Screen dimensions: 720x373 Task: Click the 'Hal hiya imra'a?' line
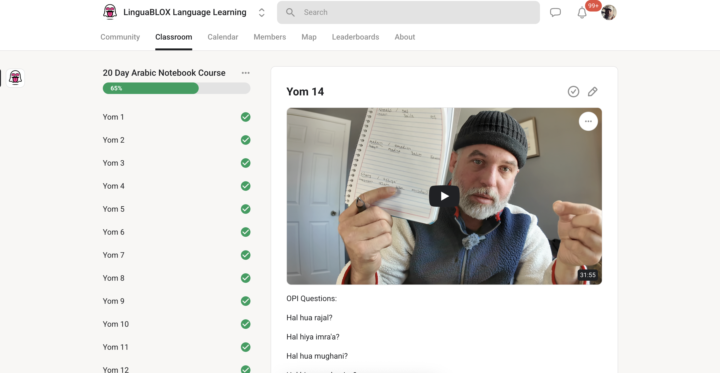pyautogui.click(x=313, y=337)
